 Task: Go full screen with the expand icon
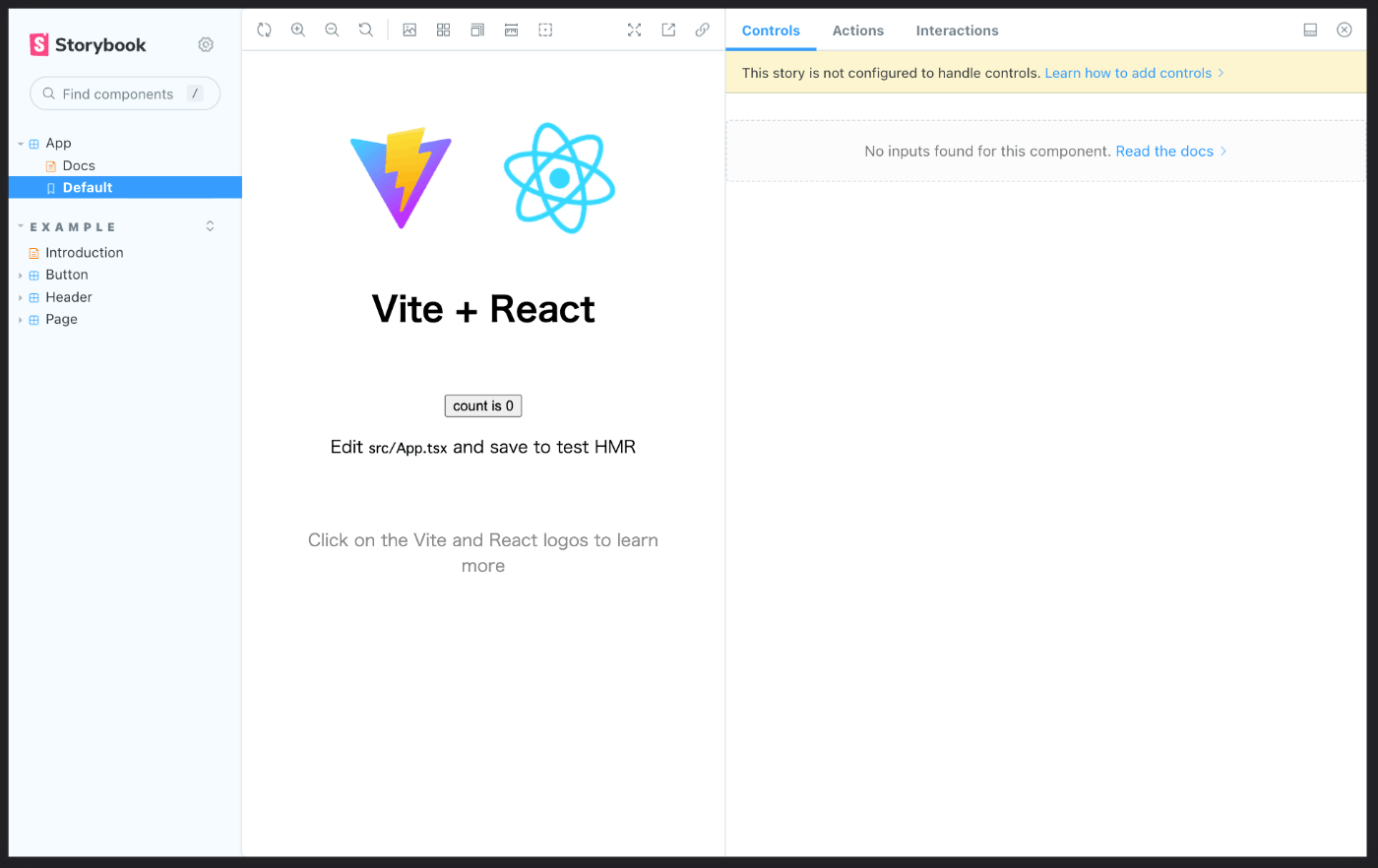click(635, 31)
